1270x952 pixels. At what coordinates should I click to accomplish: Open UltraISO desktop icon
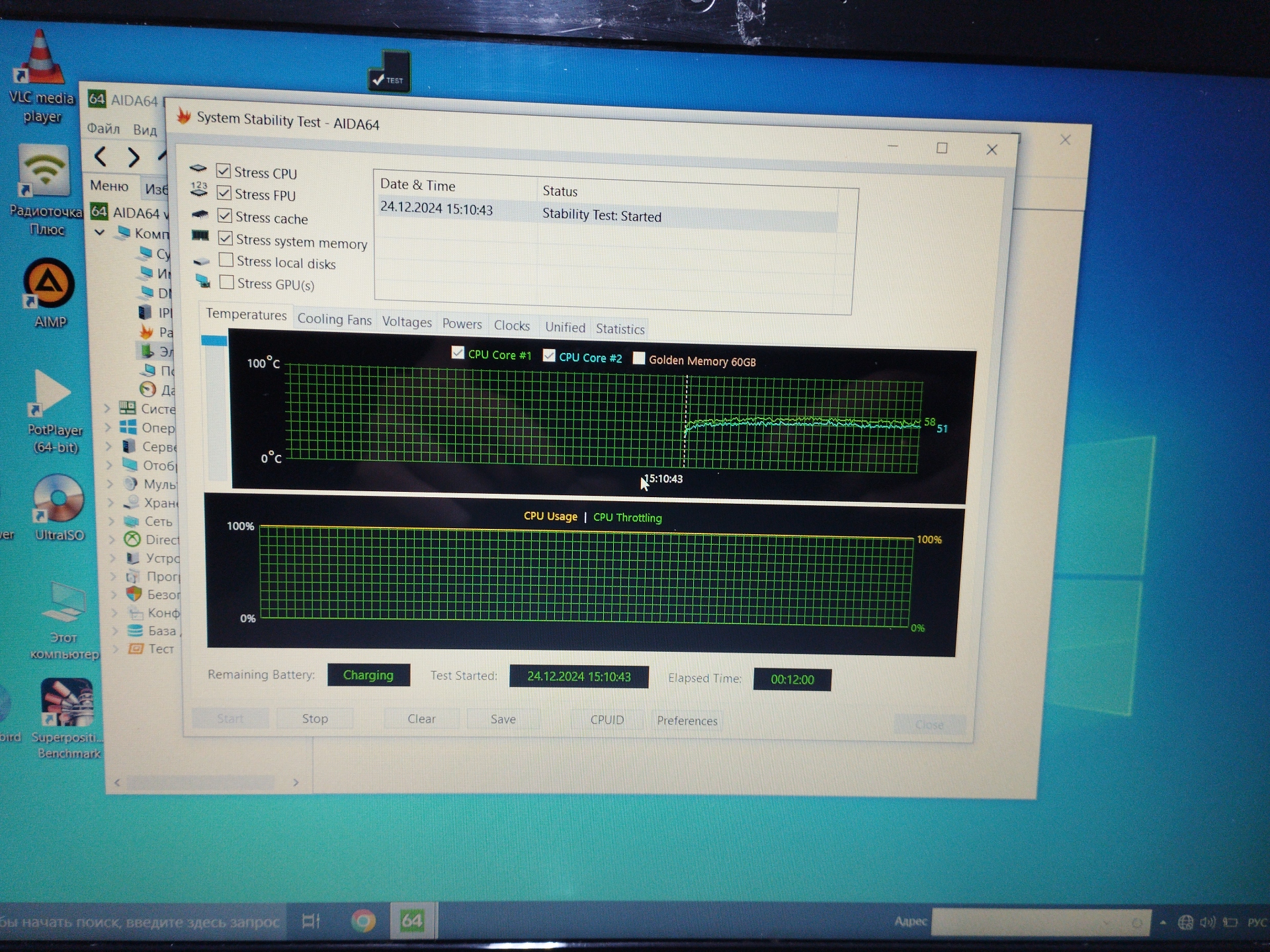pos(58,508)
